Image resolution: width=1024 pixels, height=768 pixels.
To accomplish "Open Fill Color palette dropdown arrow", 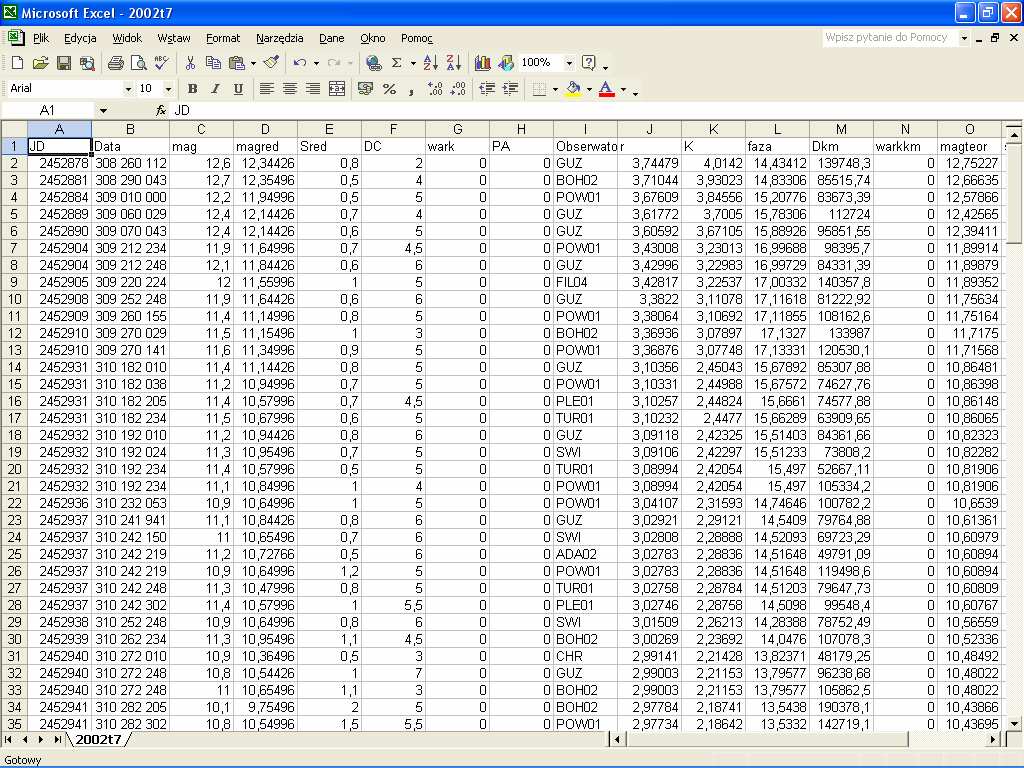I will [589, 89].
